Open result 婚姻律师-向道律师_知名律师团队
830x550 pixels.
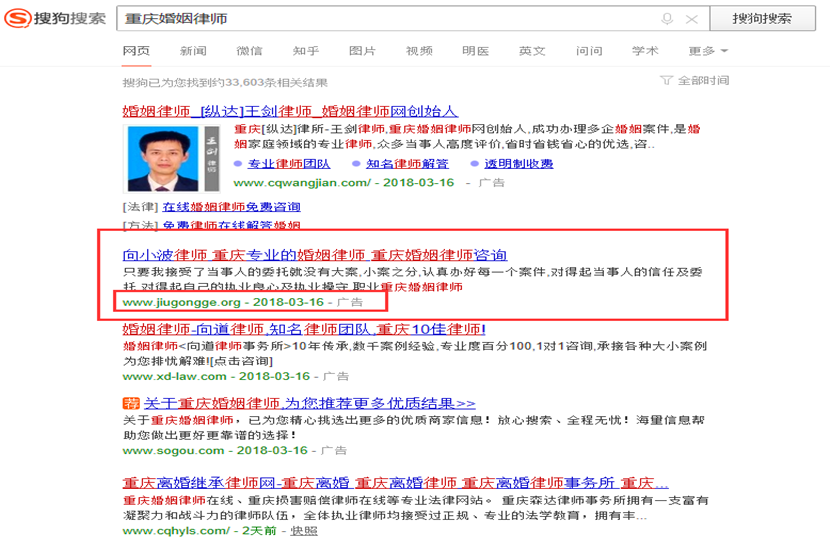304,329
